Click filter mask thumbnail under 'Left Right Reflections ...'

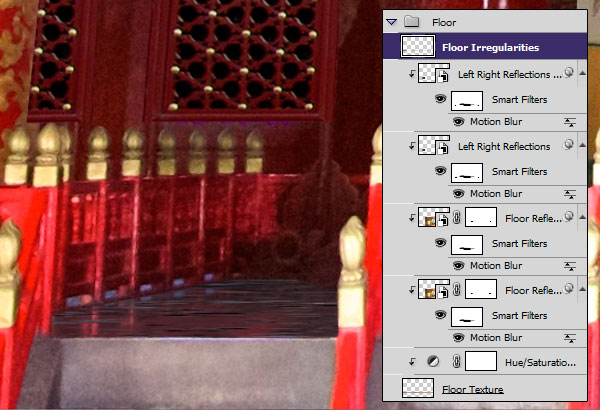pyautogui.click(x=467, y=101)
